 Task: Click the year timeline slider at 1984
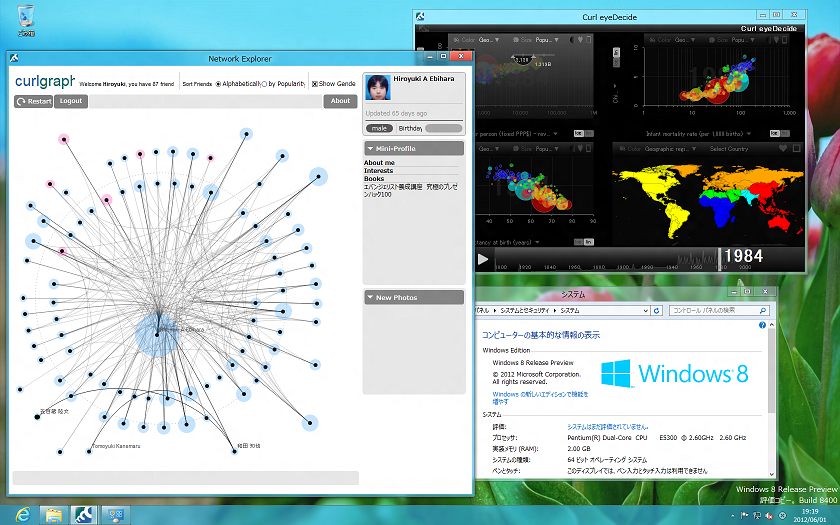(x=718, y=258)
